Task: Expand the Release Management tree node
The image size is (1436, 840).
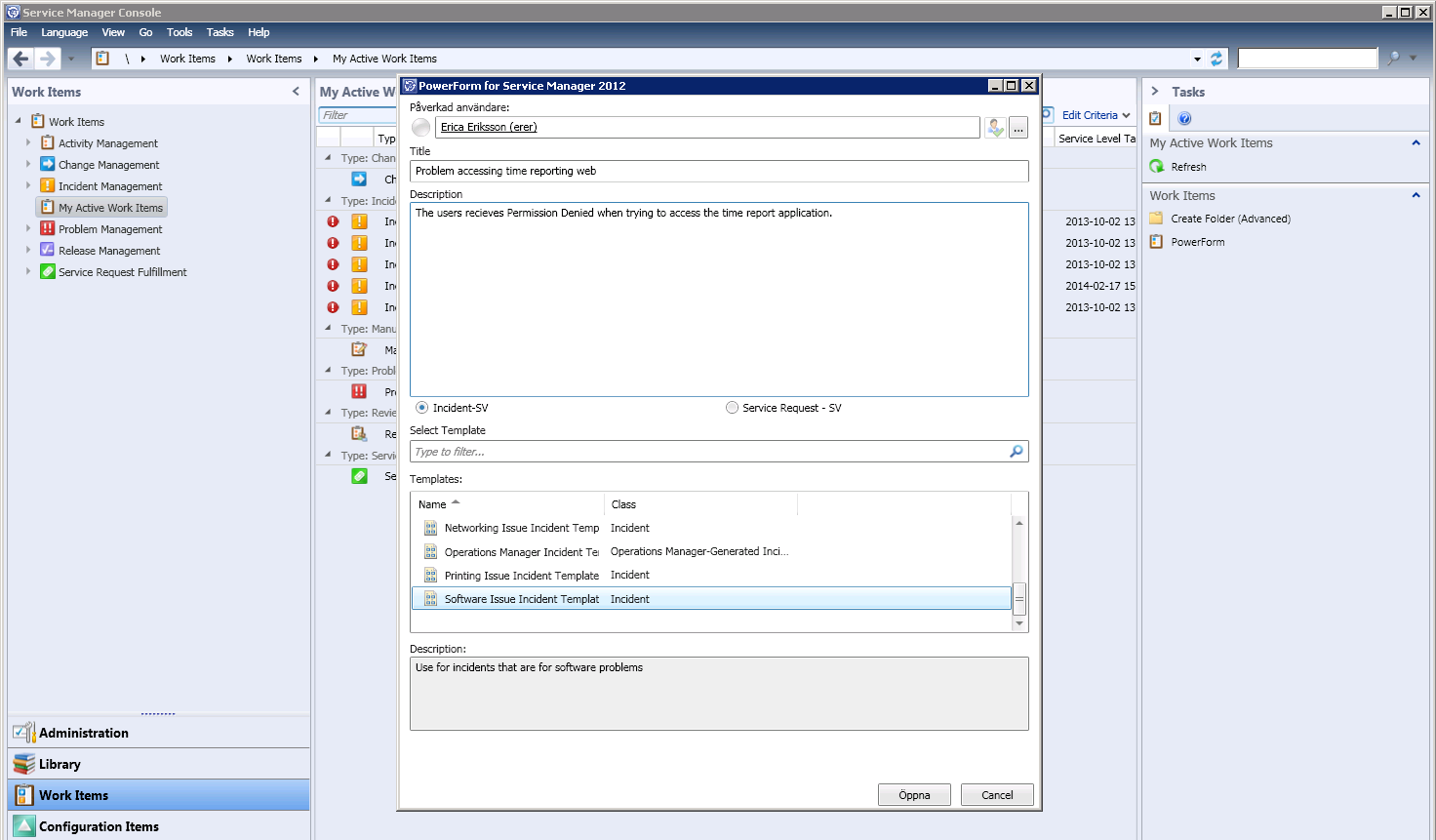Action: 28,250
